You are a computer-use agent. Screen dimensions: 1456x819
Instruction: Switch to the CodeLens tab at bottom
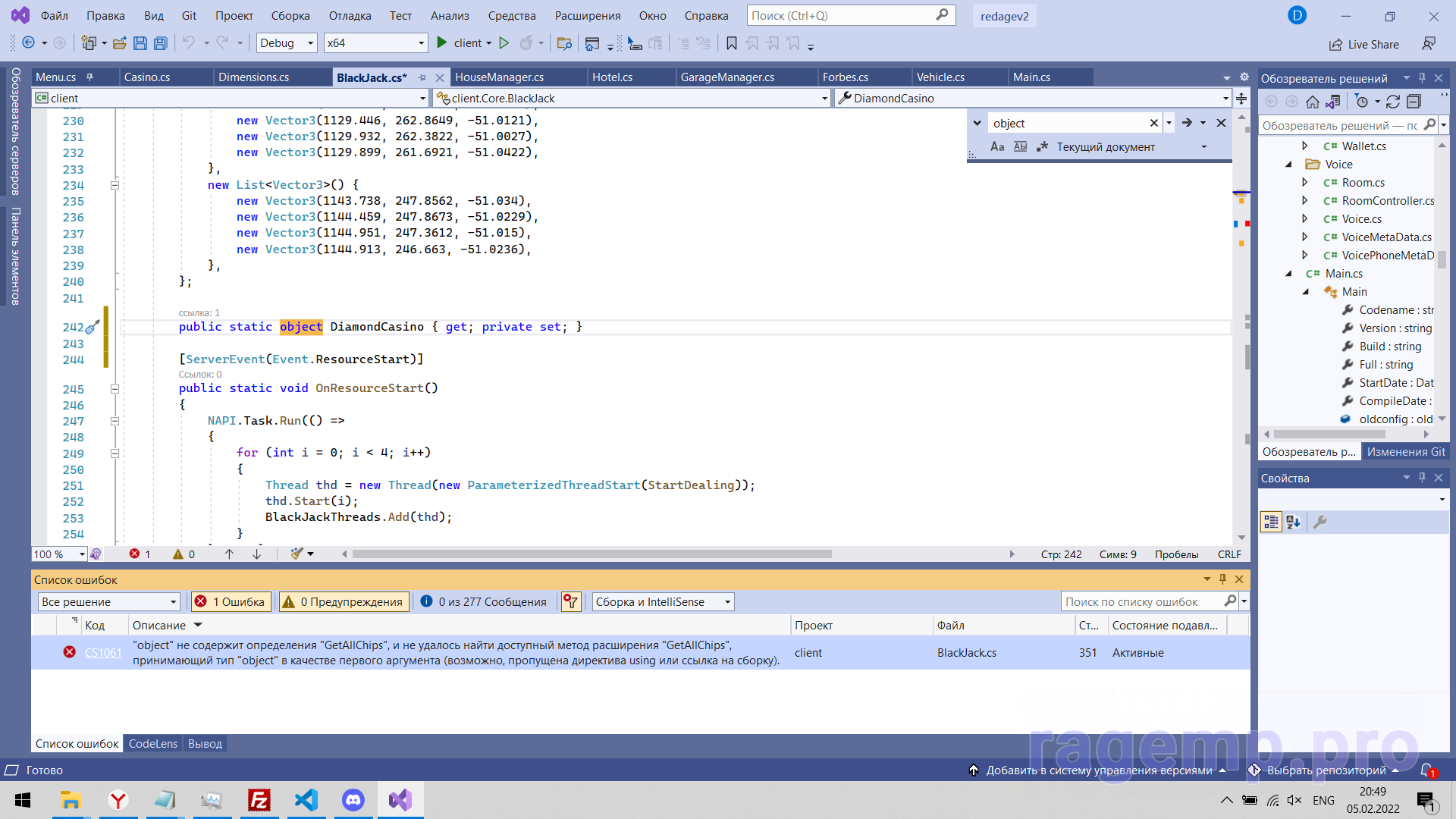(x=153, y=744)
